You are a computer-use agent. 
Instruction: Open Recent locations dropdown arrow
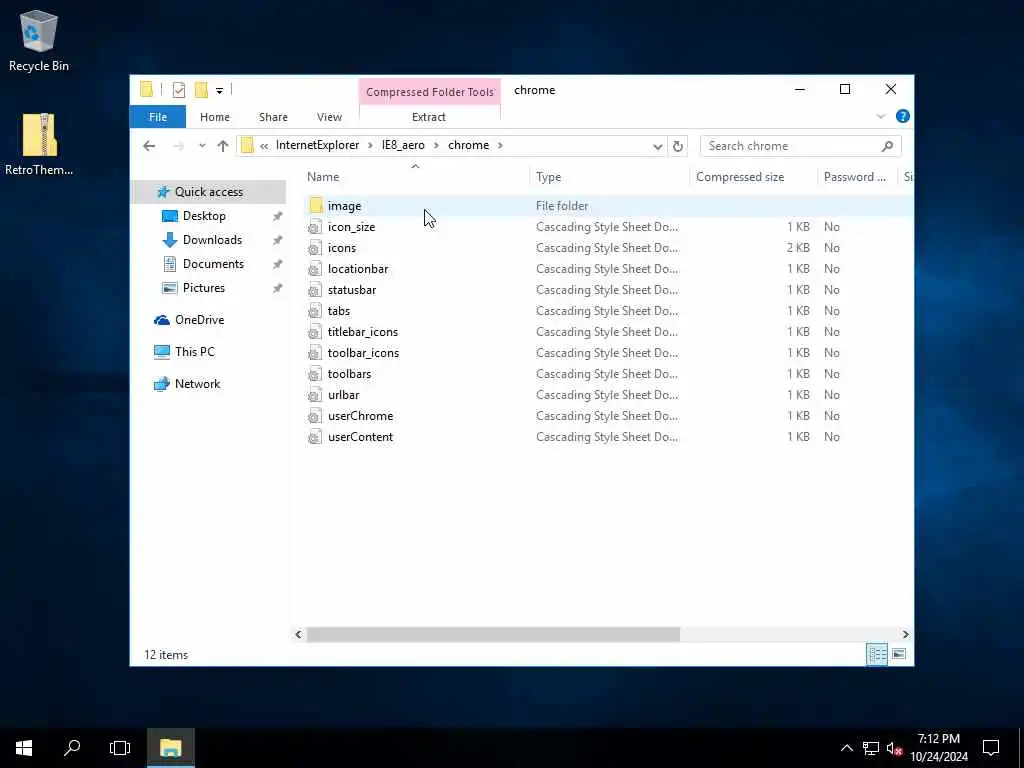pyautogui.click(x=202, y=146)
